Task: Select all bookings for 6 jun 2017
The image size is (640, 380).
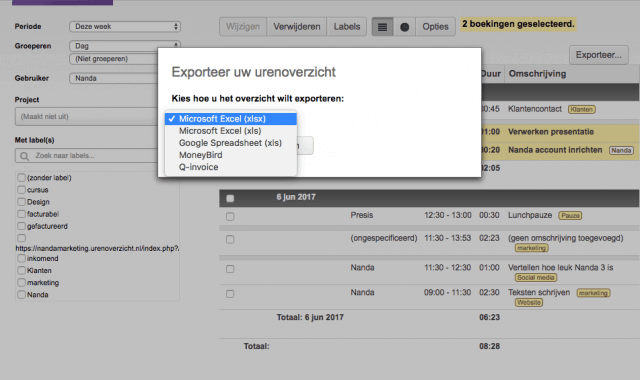Action: click(230, 198)
